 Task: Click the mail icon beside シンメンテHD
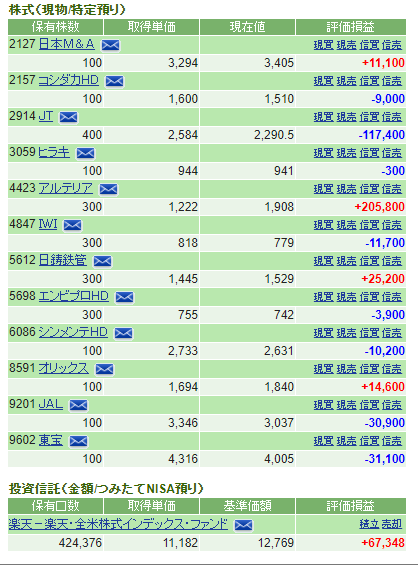[x=124, y=333]
